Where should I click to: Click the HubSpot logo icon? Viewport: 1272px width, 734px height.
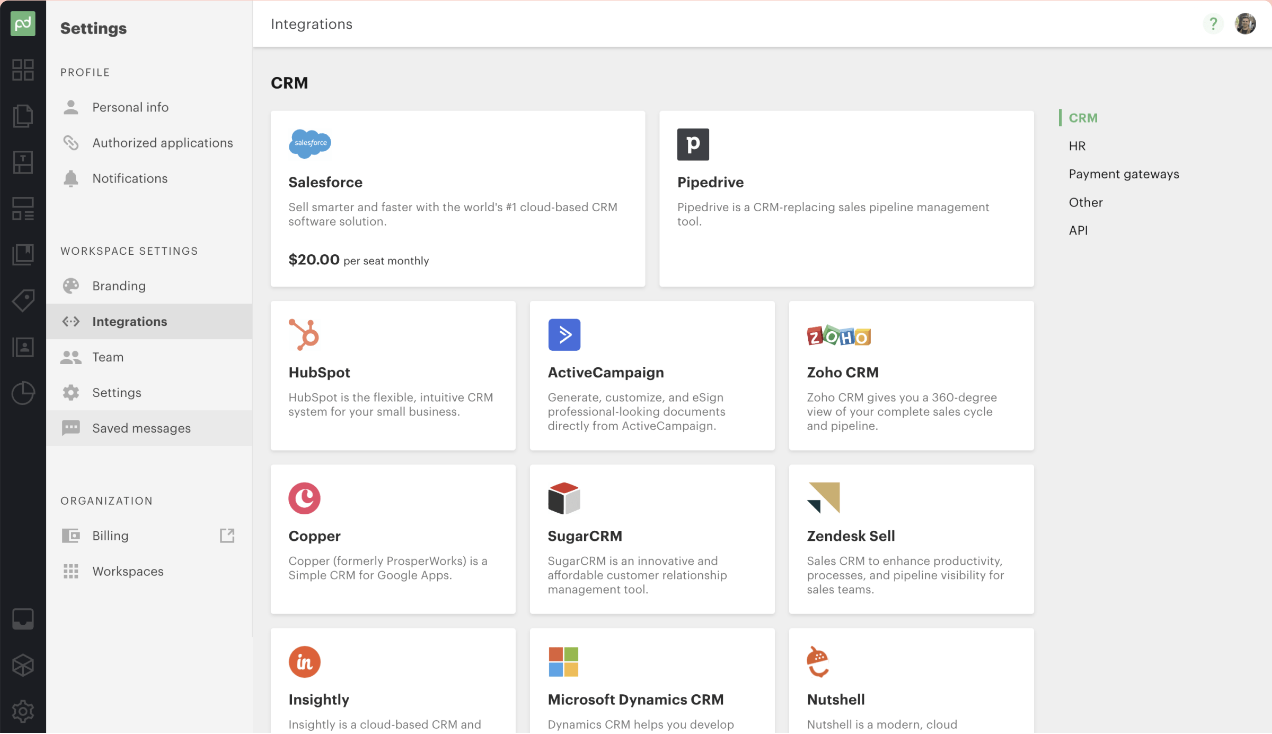[303, 335]
